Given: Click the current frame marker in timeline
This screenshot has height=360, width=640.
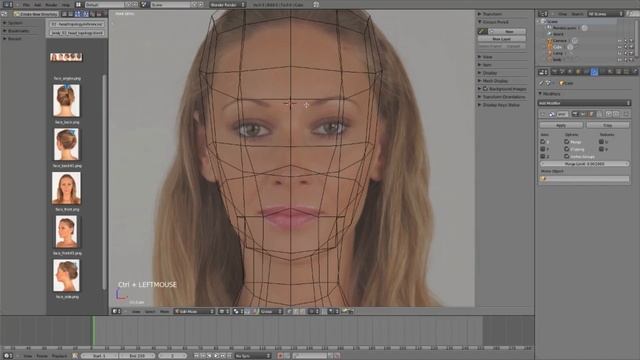Looking at the screenshot, I should coord(93,331).
